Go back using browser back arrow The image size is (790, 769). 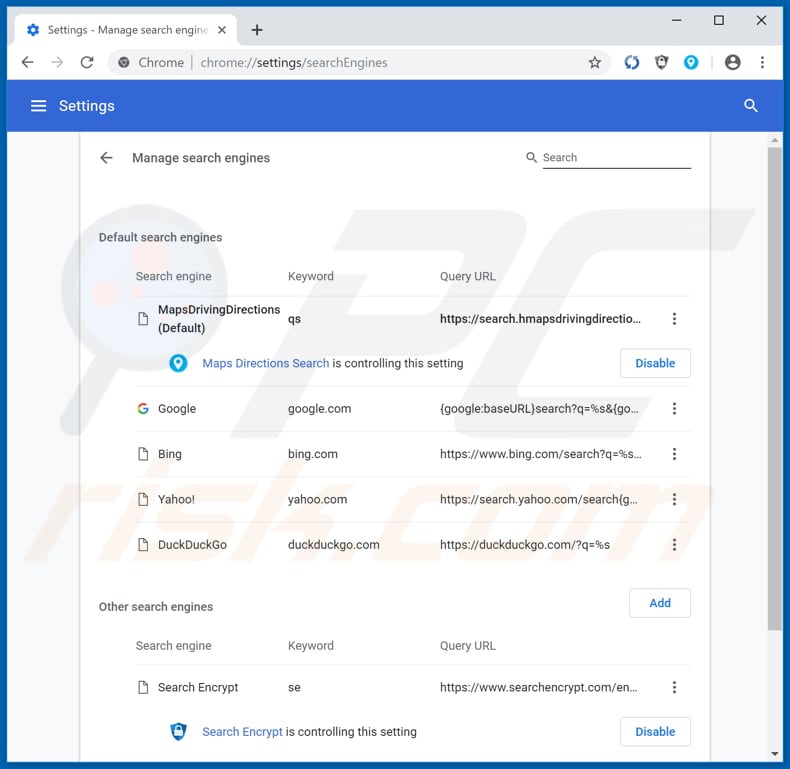pos(28,62)
